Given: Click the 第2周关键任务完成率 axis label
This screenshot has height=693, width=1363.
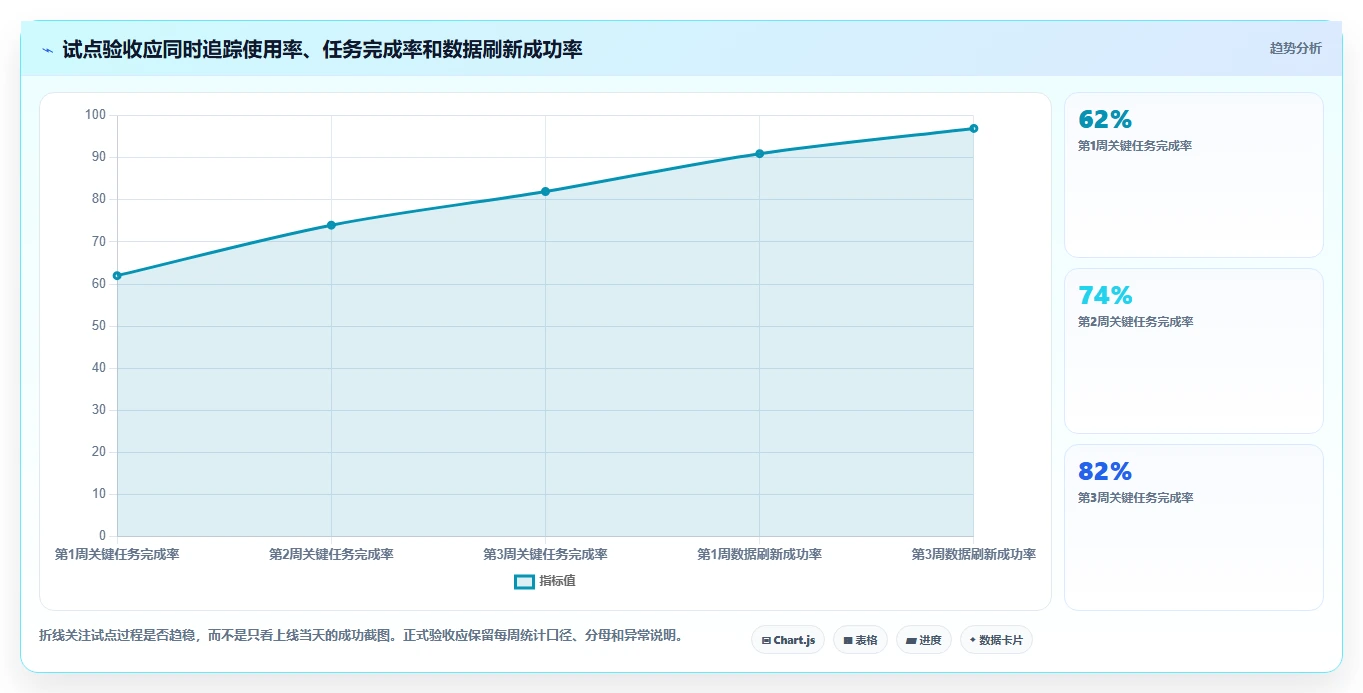Looking at the screenshot, I should point(331,554).
